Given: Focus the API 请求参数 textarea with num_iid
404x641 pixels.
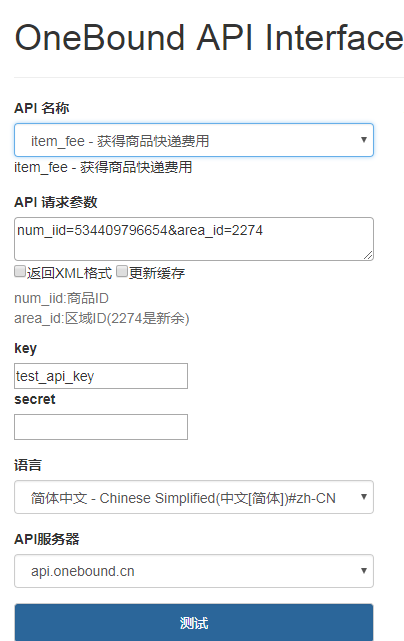Looking at the screenshot, I should 194,239.
